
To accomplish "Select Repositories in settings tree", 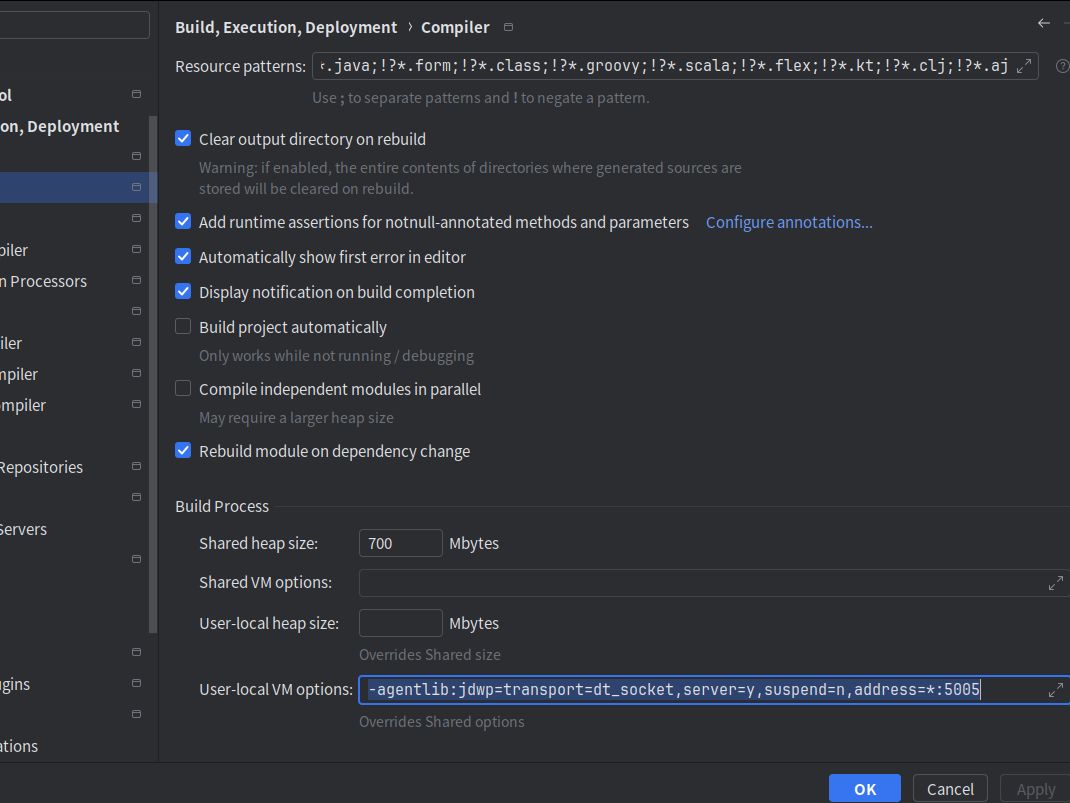I will [40, 467].
